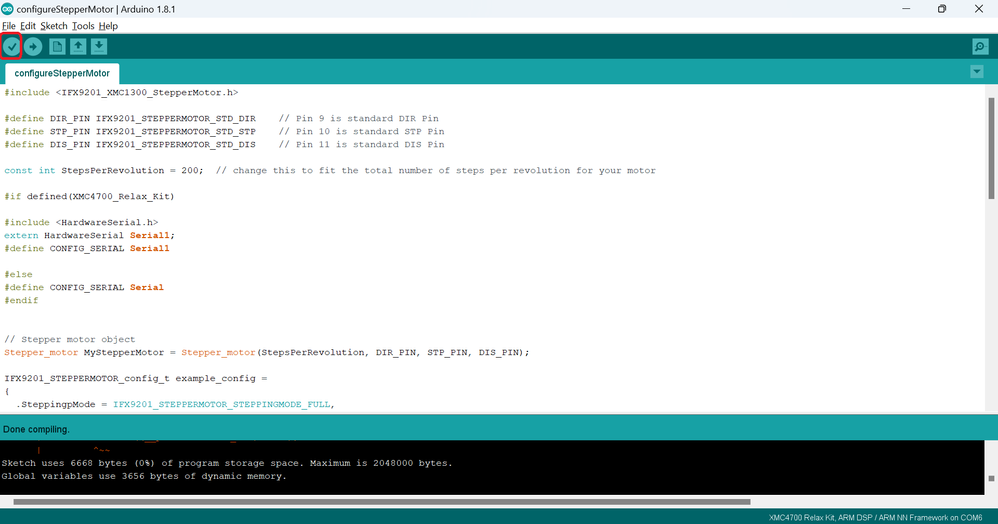Image resolution: width=998 pixels, height=524 pixels.
Task: Open the Serial Monitor magnifier icon
Action: point(980,47)
